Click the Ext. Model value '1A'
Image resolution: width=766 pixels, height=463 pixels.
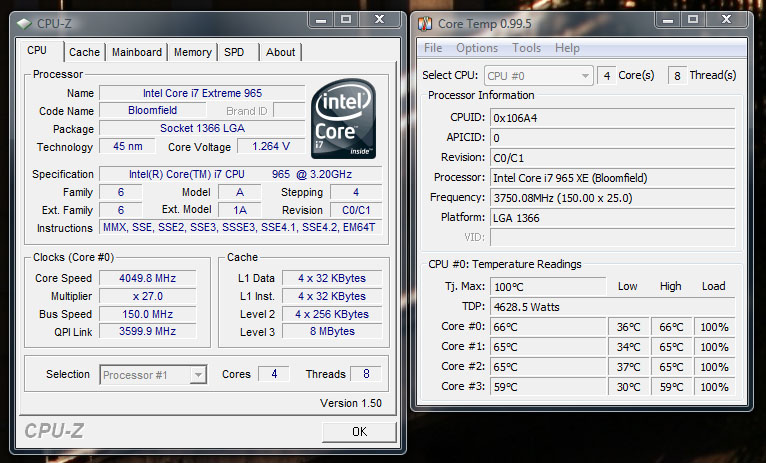pos(239,210)
